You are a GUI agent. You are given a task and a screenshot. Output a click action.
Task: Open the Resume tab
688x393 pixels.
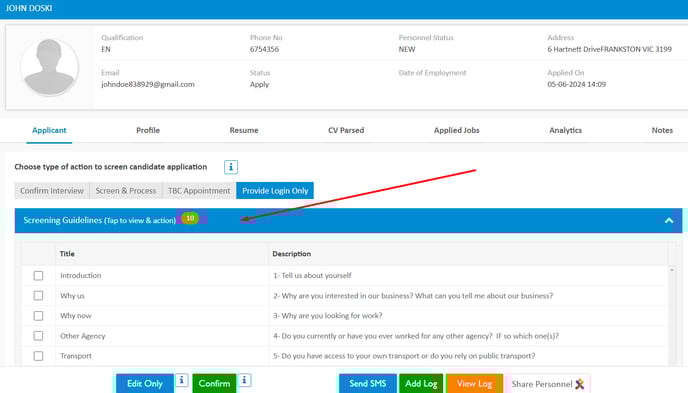244,130
